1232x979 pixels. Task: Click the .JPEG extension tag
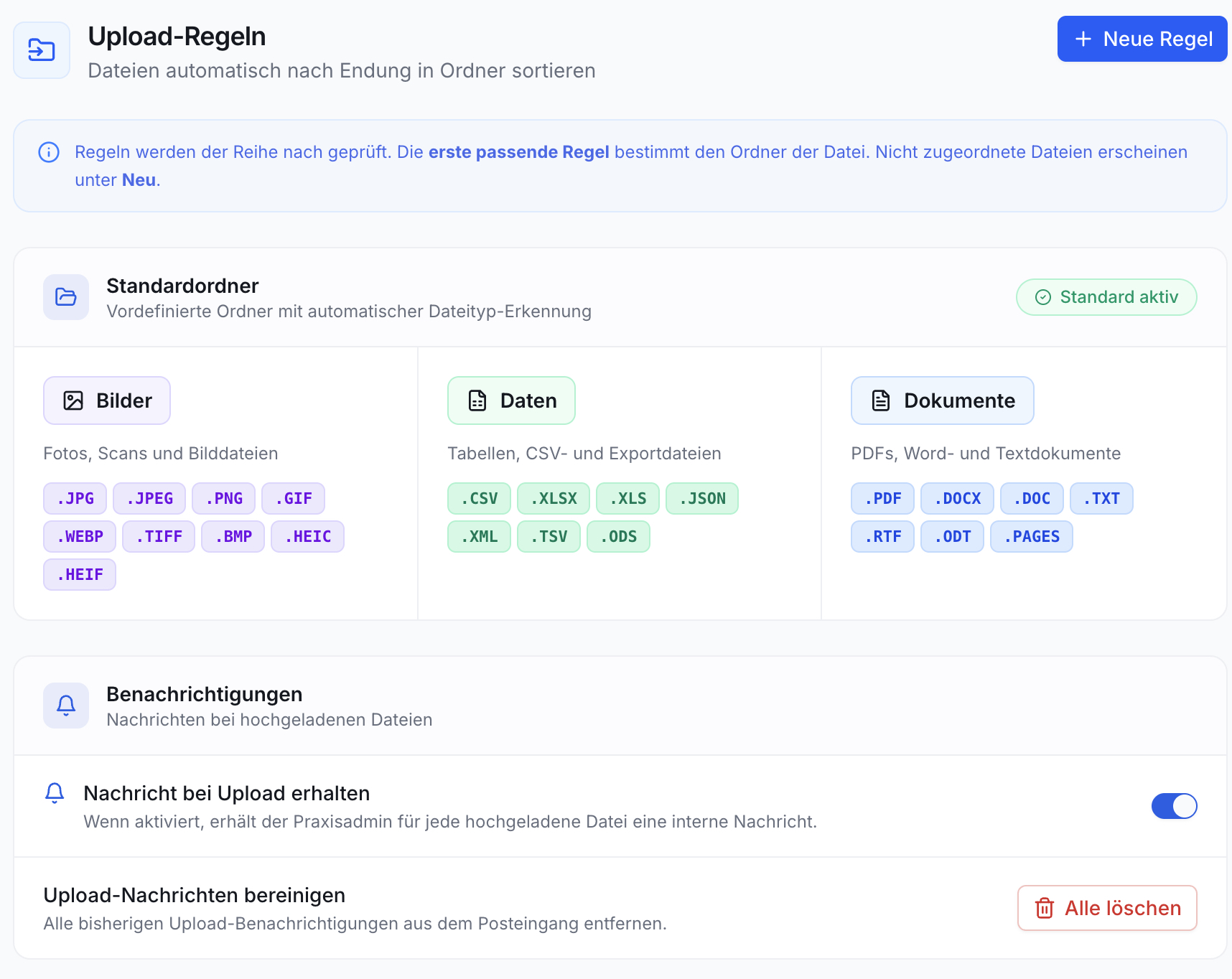click(149, 498)
